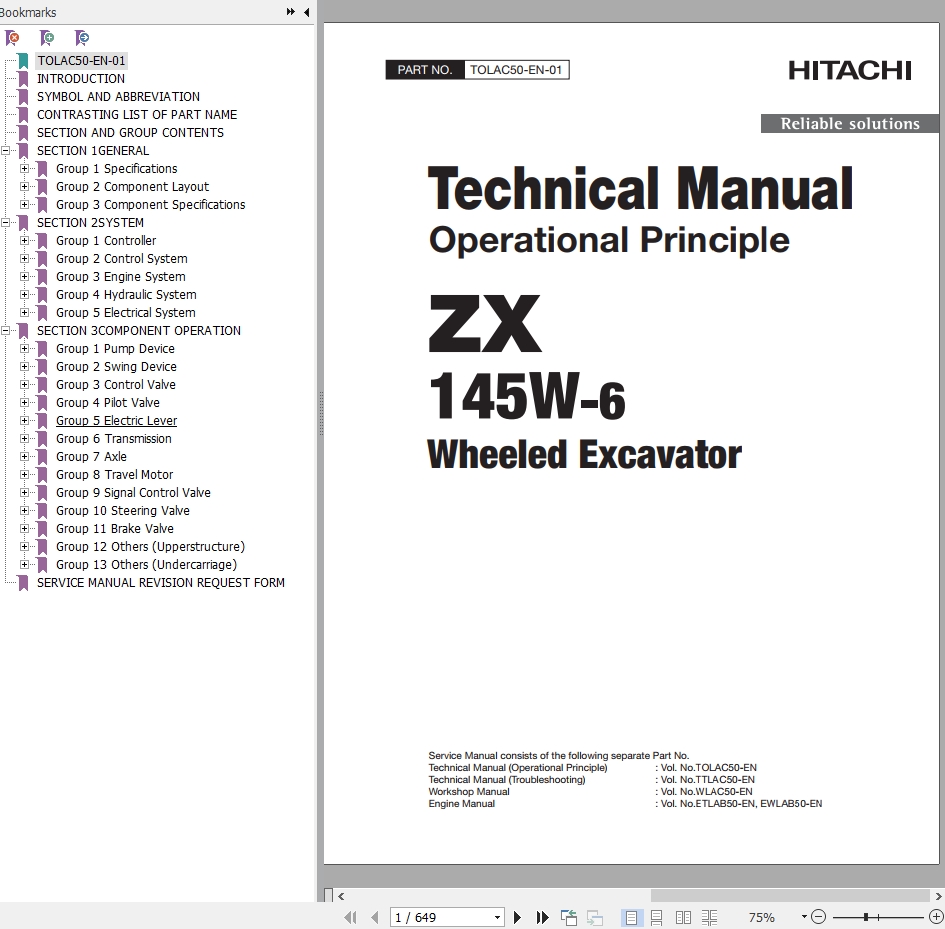Enable single page view mode
Screen dimensions: 945x929
[631, 917]
